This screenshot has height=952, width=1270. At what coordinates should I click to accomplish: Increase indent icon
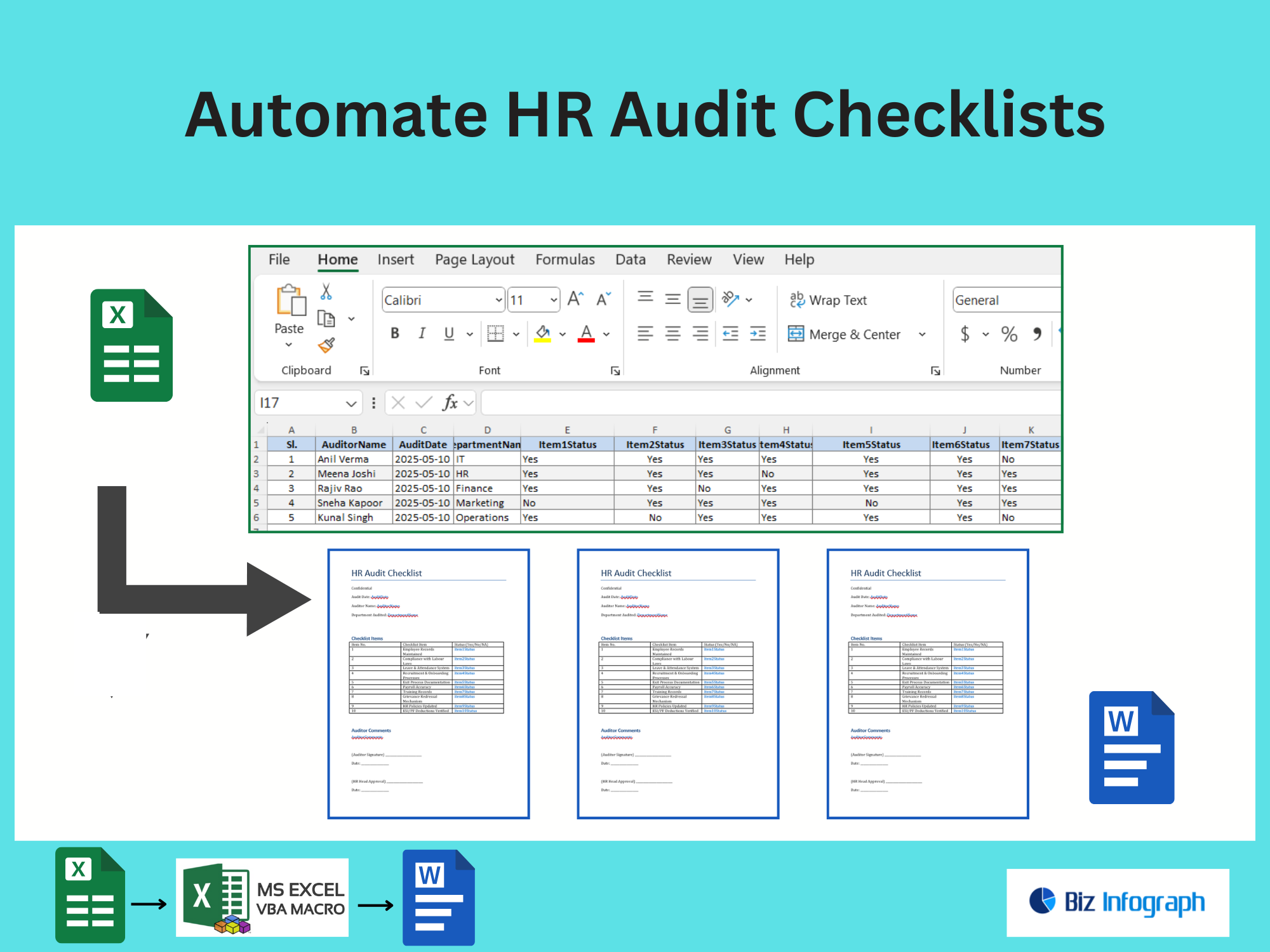(x=758, y=333)
